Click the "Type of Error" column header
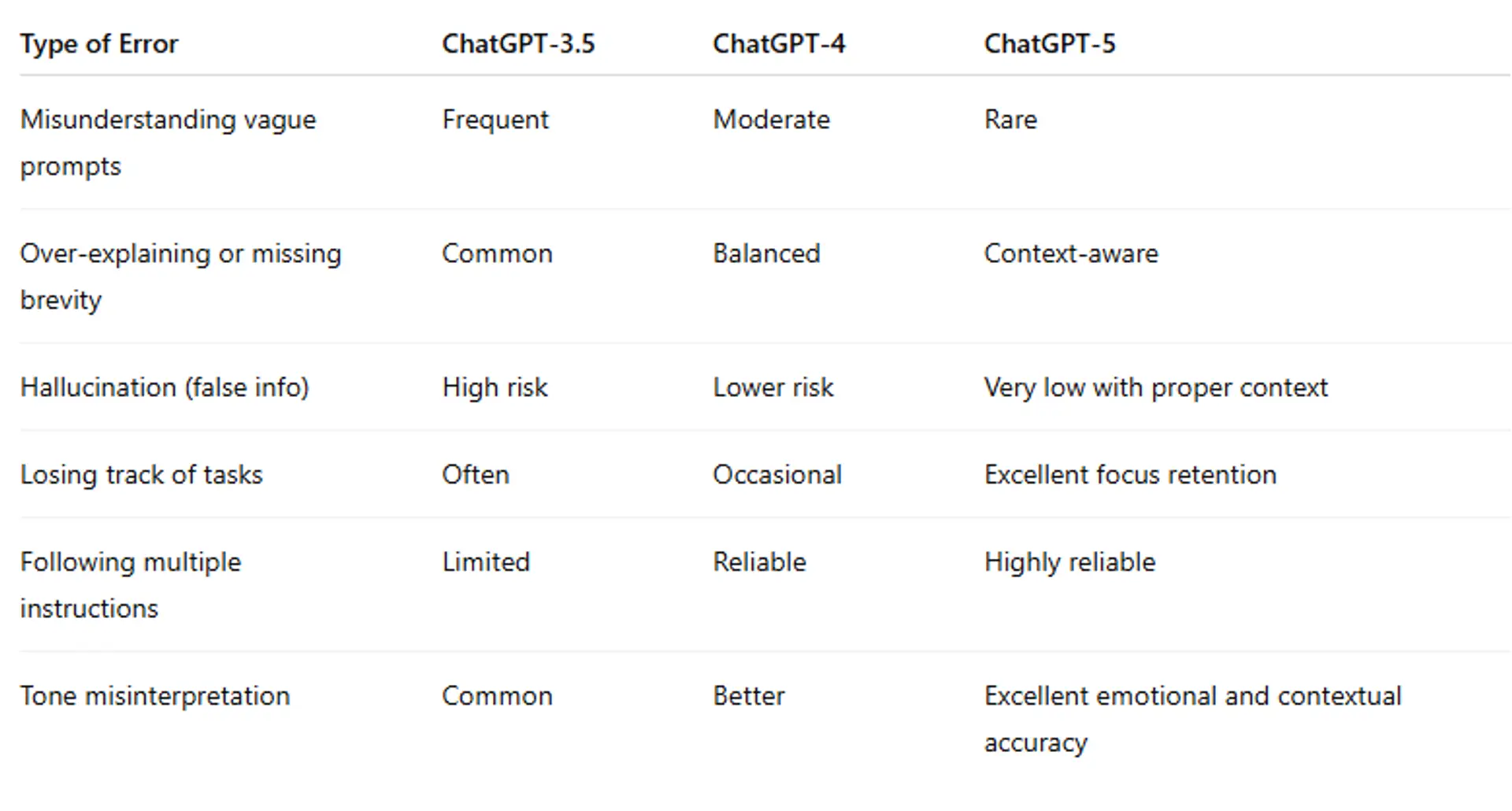1512x811 pixels. coord(99,44)
